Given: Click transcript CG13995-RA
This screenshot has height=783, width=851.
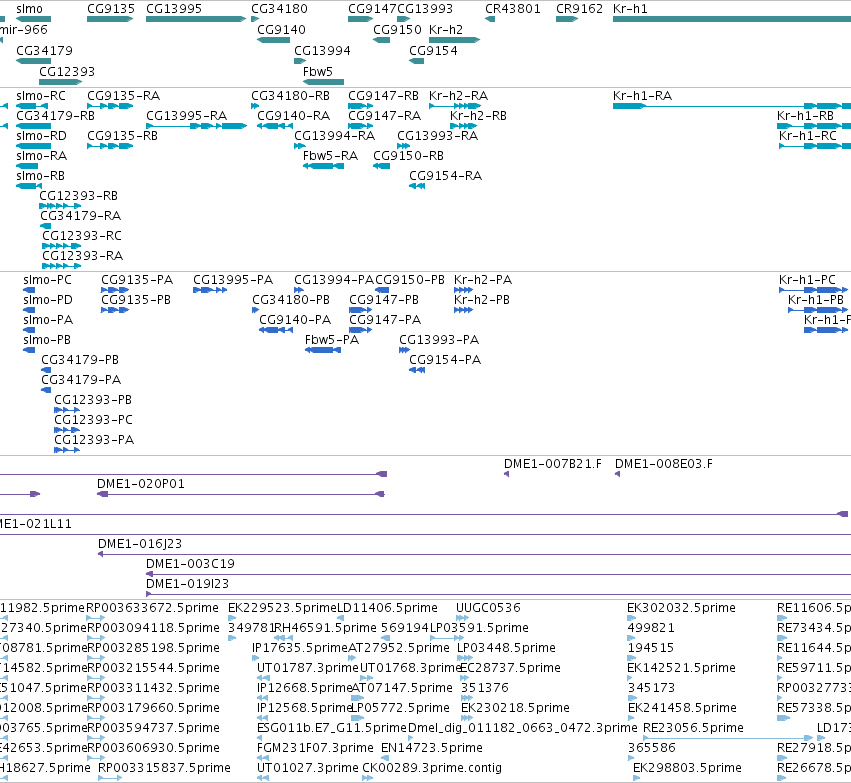Looking at the screenshot, I should pos(186,116).
